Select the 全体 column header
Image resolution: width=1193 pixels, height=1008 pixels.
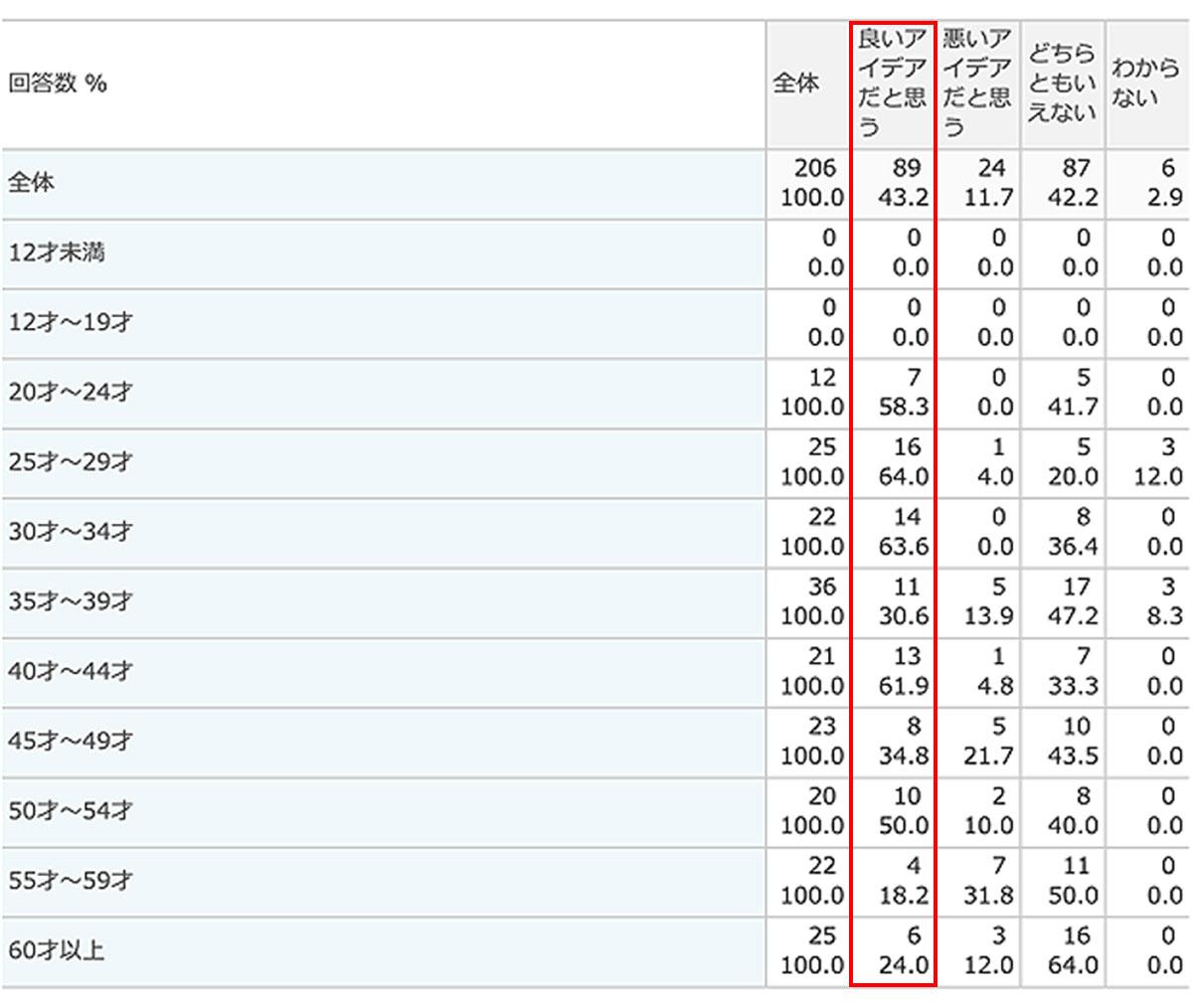[x=796, y=84]
